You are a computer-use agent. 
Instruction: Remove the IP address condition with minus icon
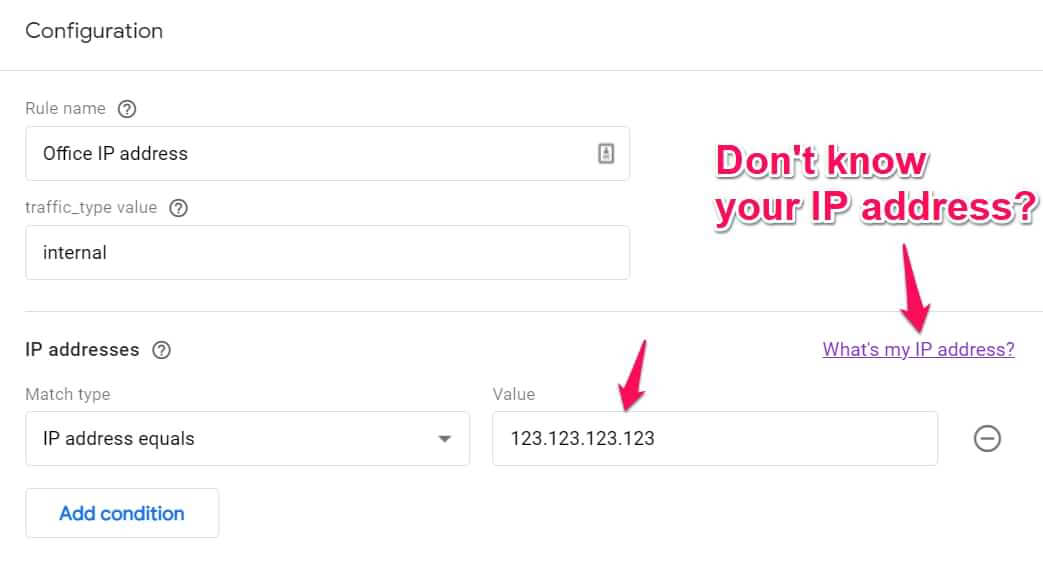click(x=987, y=438)
